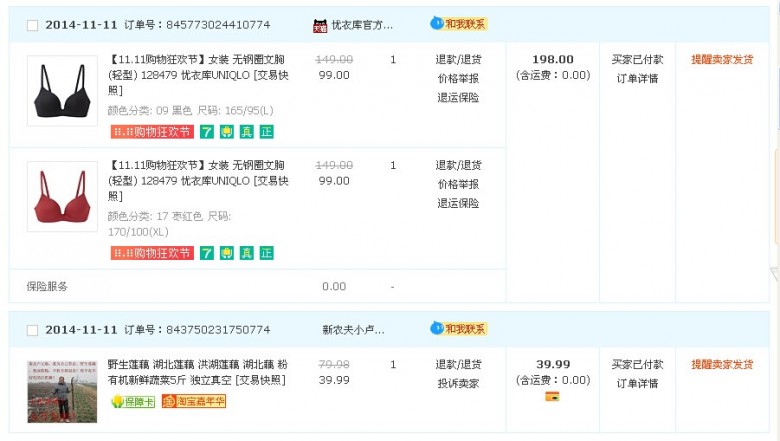Screen dimensions: 780x441
Task: Click the 淘宝嘉年华 badge on the lotus root item
Action: point(201,401)
